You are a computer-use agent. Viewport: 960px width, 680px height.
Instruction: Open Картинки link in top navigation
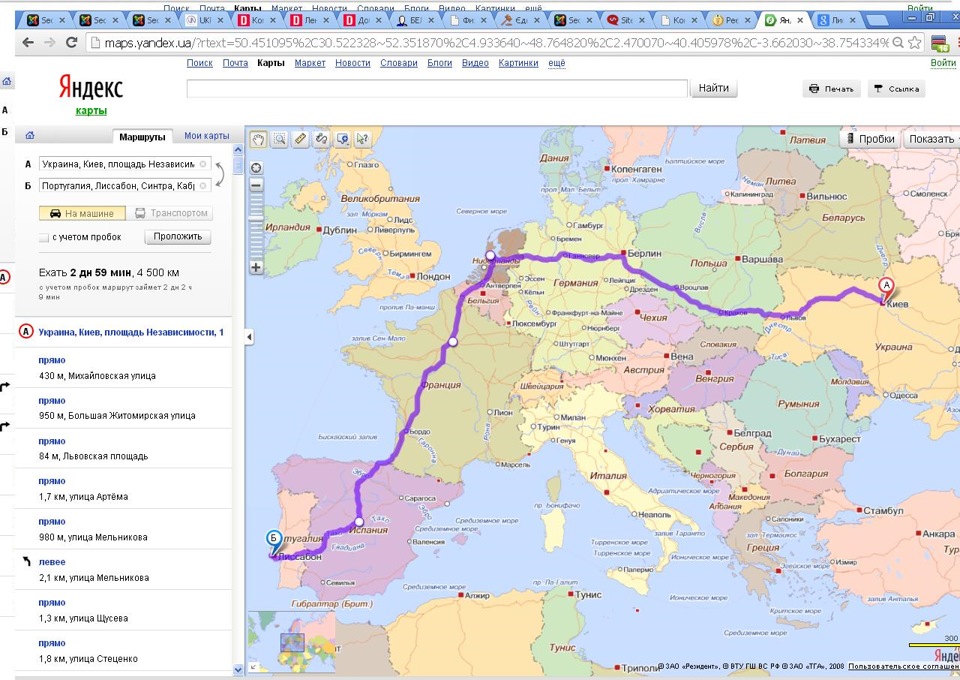pos(518,63)
